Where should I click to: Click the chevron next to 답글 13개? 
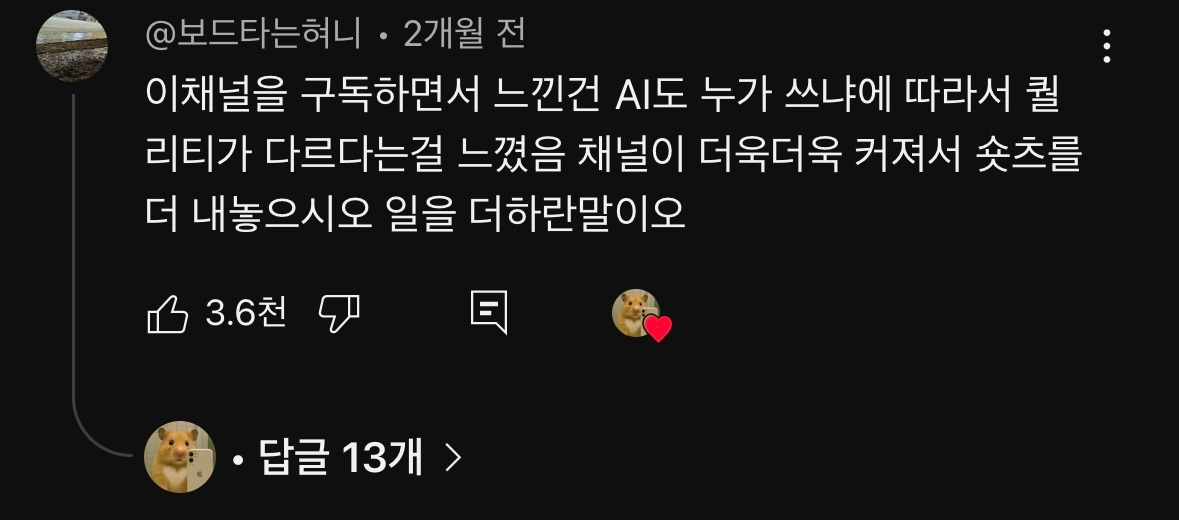pyautogui.click(x=452, y=457)
